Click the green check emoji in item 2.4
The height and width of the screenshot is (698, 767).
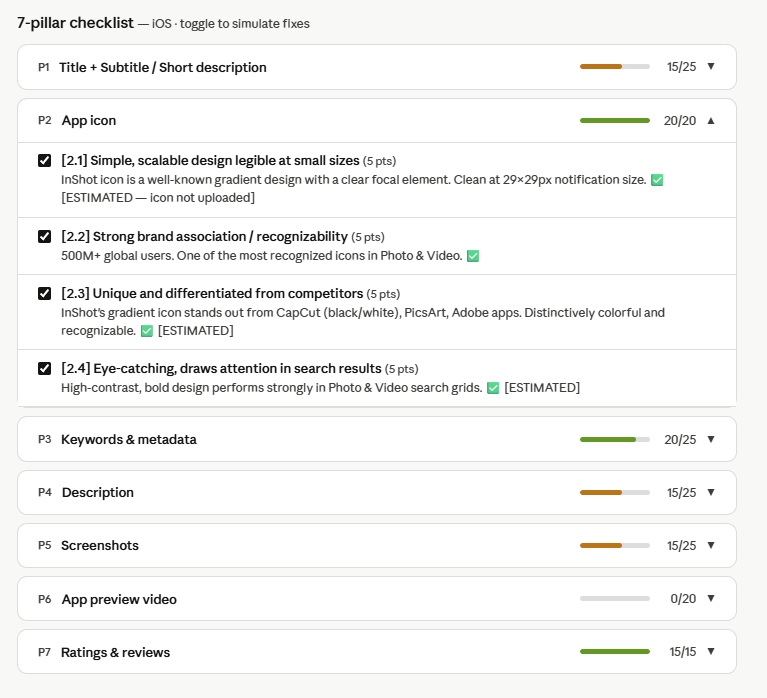coord(493,388)
